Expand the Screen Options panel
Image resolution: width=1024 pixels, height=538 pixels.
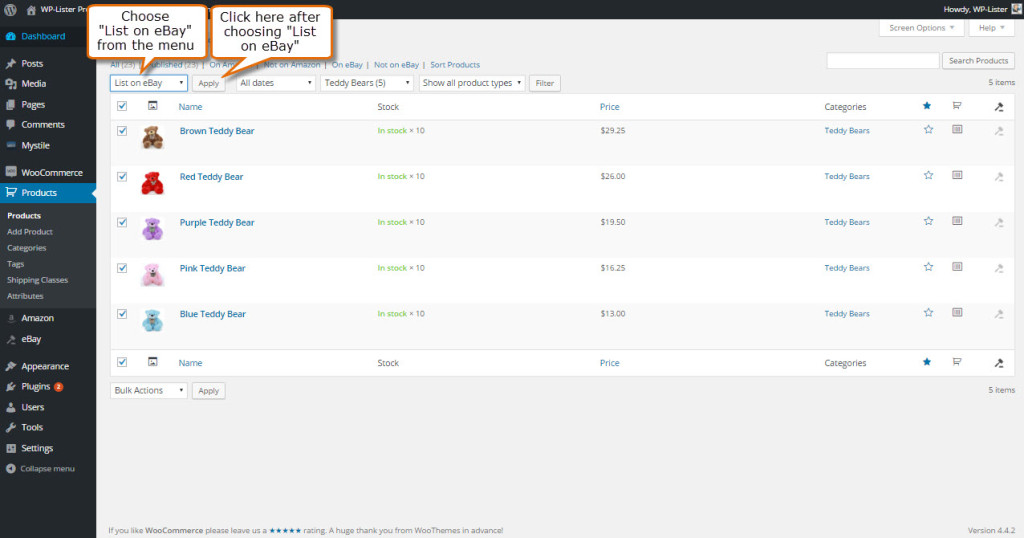pos(921,28)
